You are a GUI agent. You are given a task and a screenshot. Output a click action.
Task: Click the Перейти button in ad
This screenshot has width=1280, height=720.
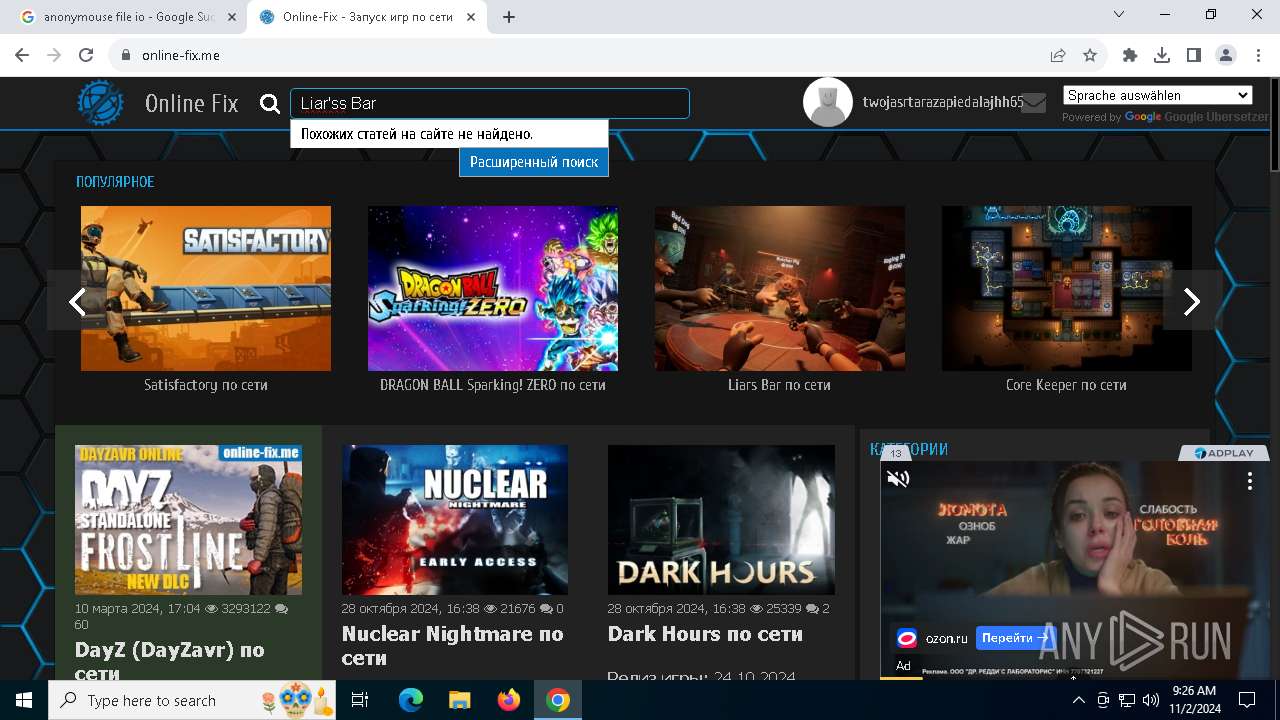click(x=1014, y=637)
